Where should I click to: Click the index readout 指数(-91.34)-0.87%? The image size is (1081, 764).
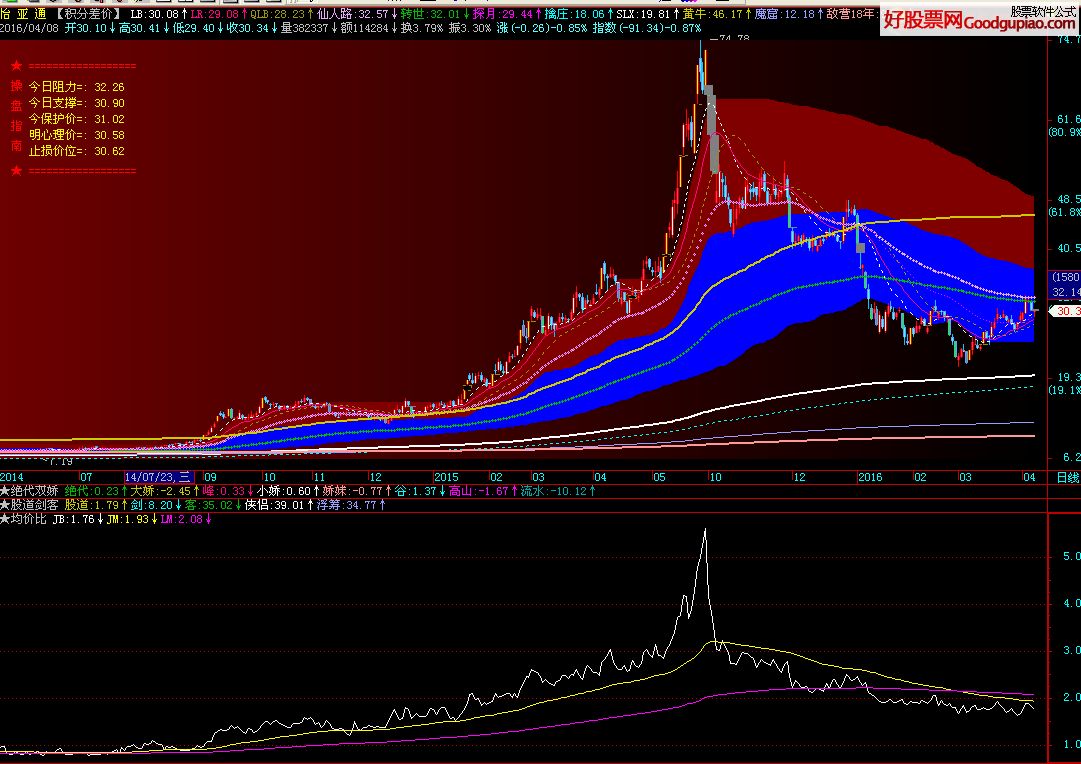click(647, 28)
